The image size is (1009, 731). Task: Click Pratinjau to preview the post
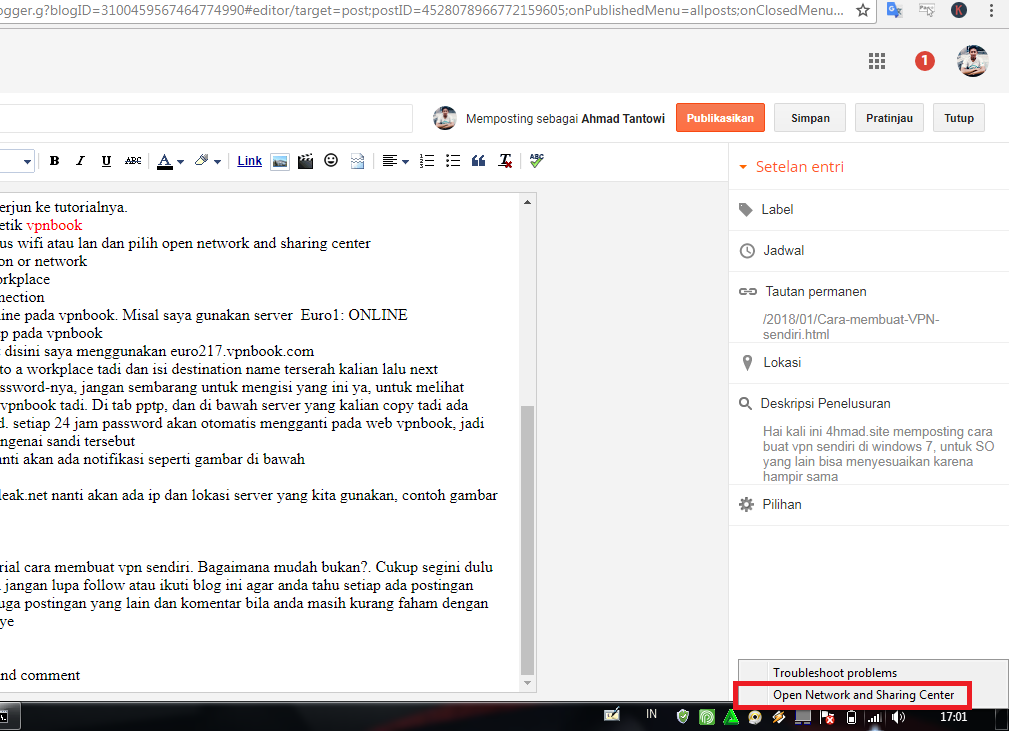pos(889,118)
